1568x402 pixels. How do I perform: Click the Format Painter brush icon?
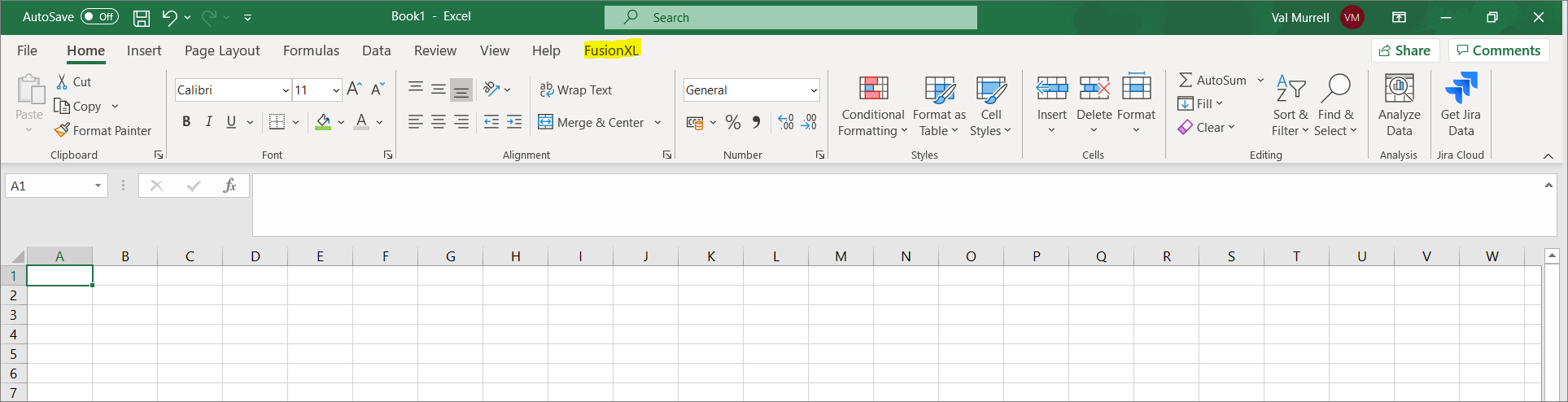coord(62,130)
